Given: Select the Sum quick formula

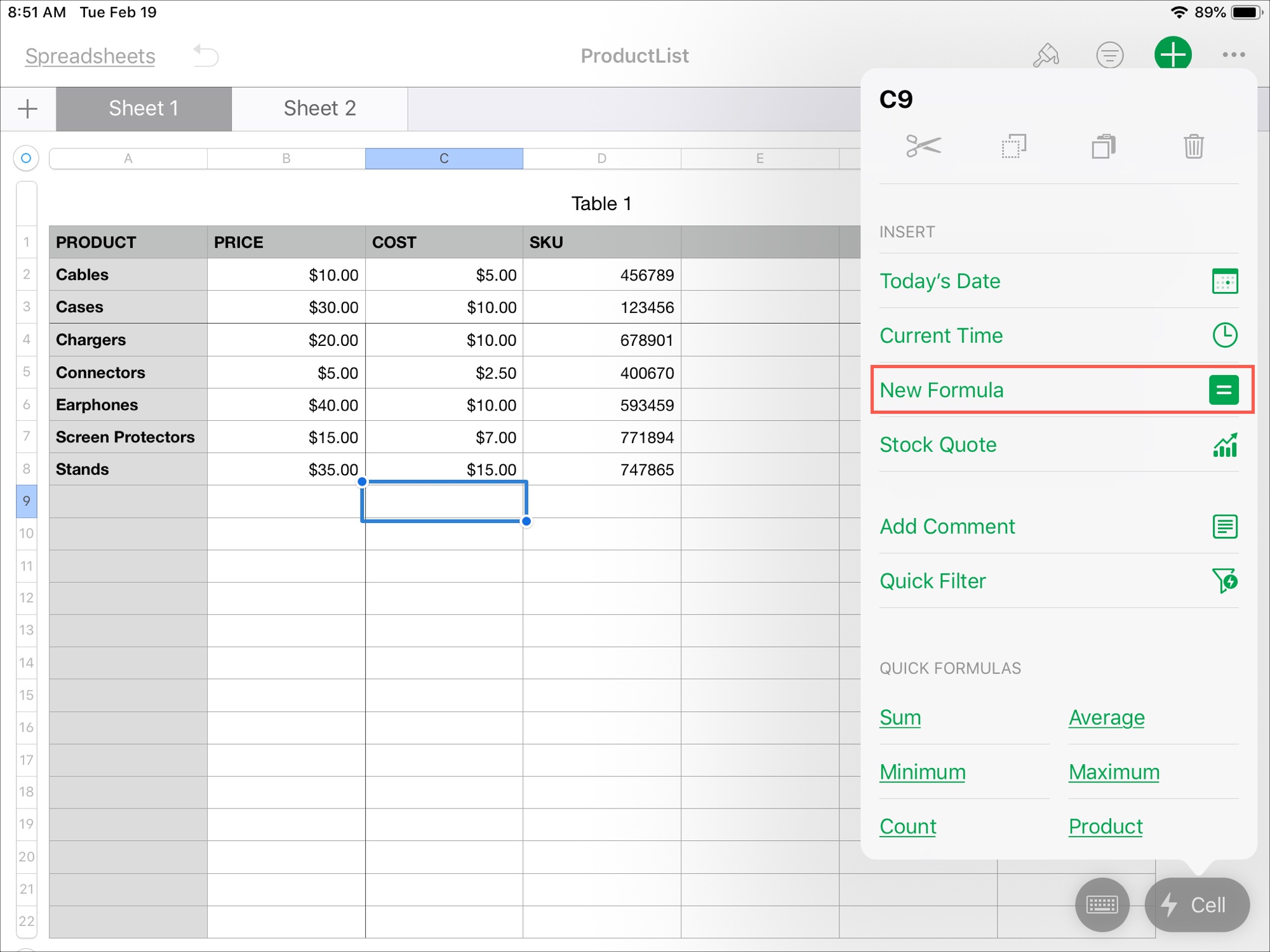Looking at the screenshot, I should pos(900,717).
